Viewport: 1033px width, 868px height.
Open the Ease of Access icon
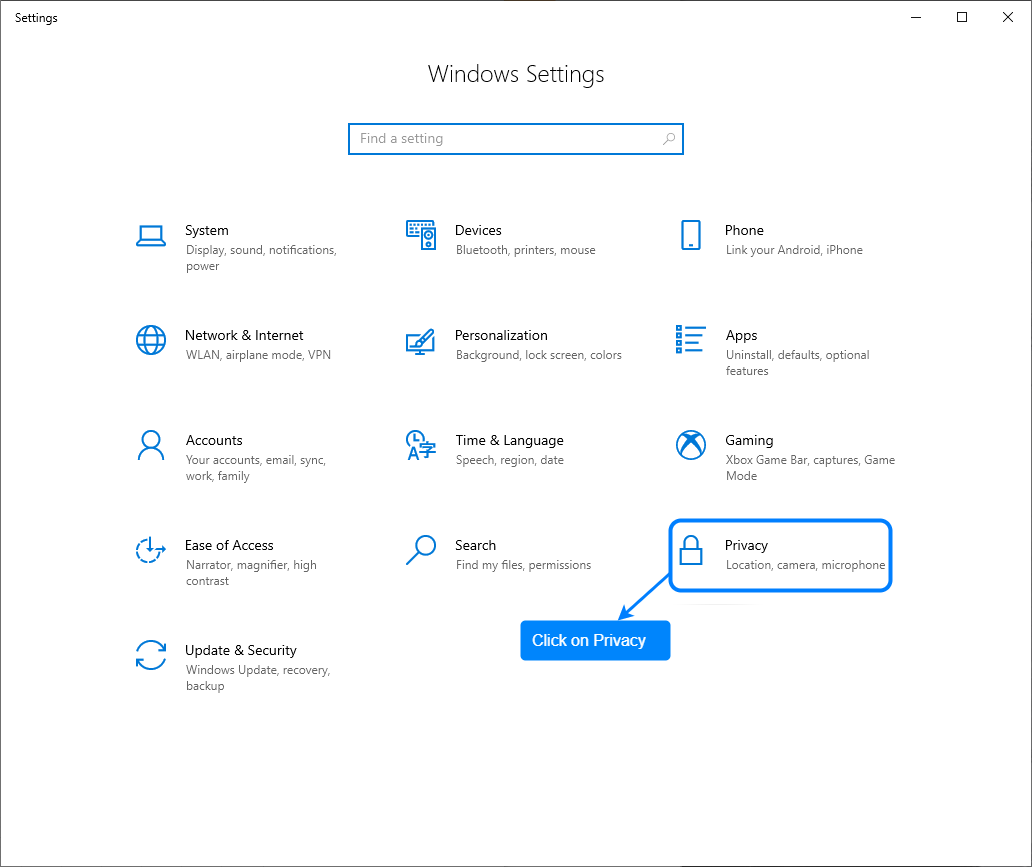[150, 550]
